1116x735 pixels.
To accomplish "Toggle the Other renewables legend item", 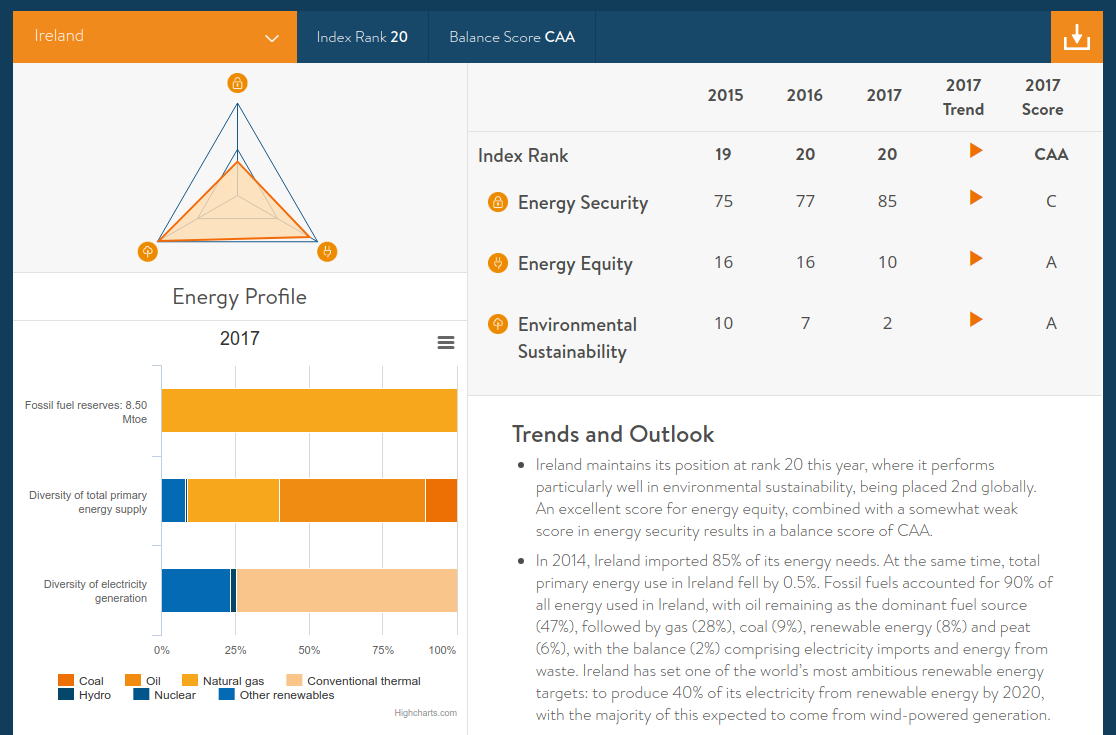I will point(276,695).
